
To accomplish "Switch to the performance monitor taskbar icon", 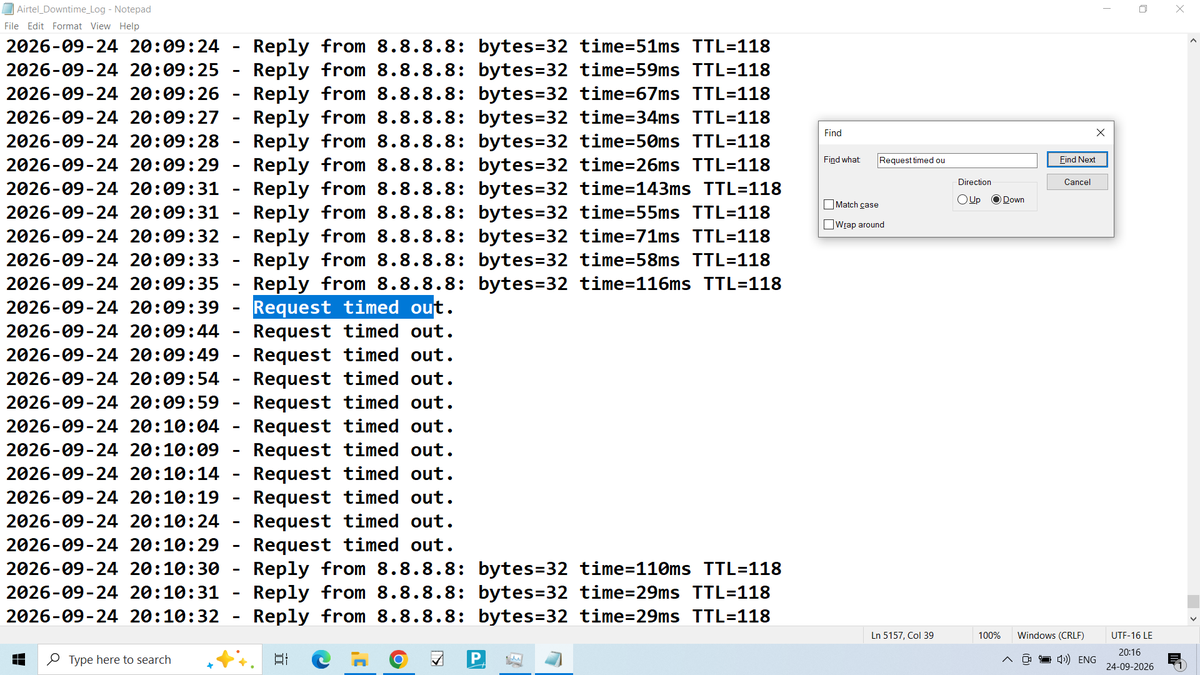I will tap(514, 660).
